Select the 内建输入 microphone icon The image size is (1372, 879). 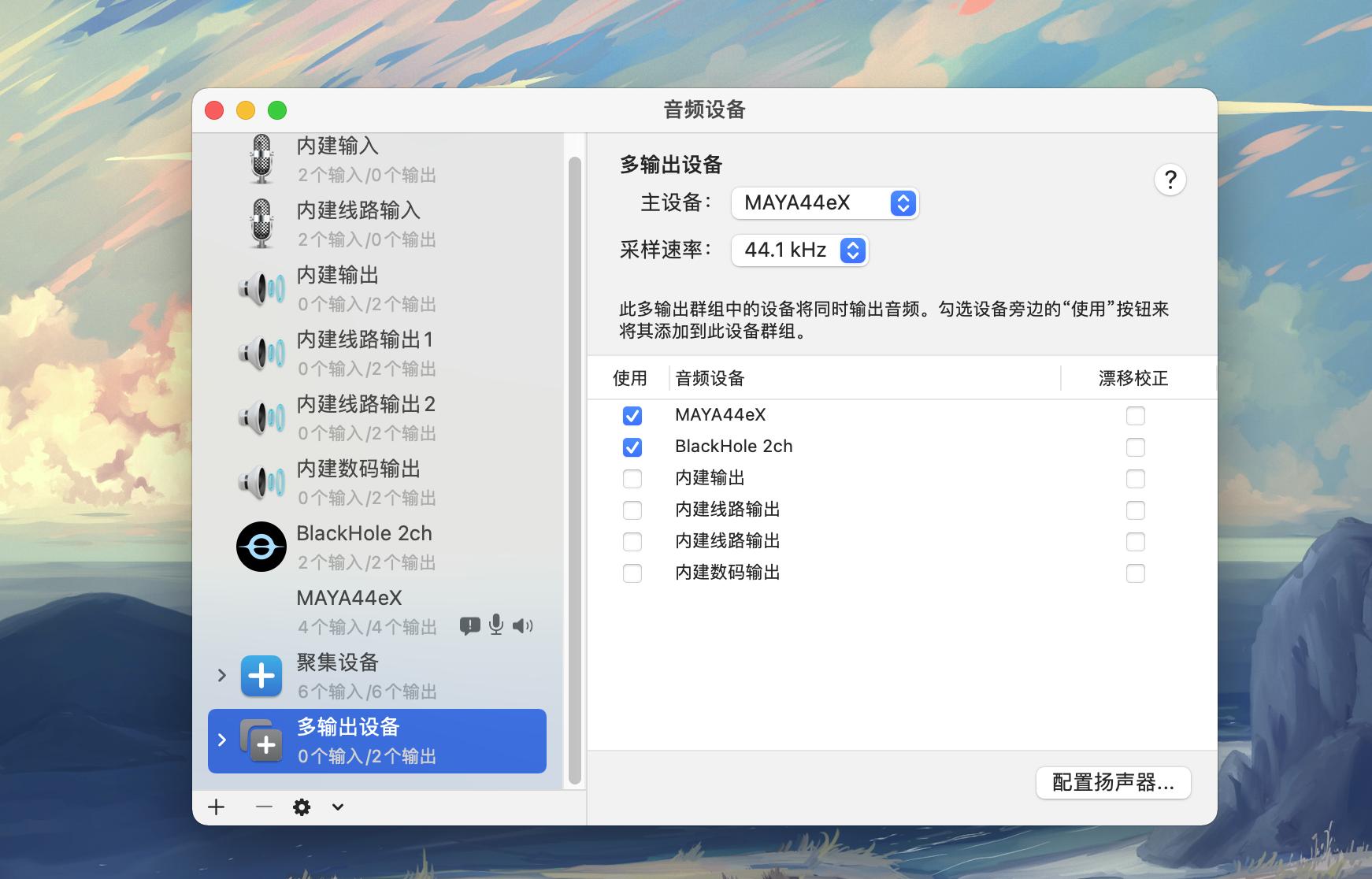tap(260, 158)
